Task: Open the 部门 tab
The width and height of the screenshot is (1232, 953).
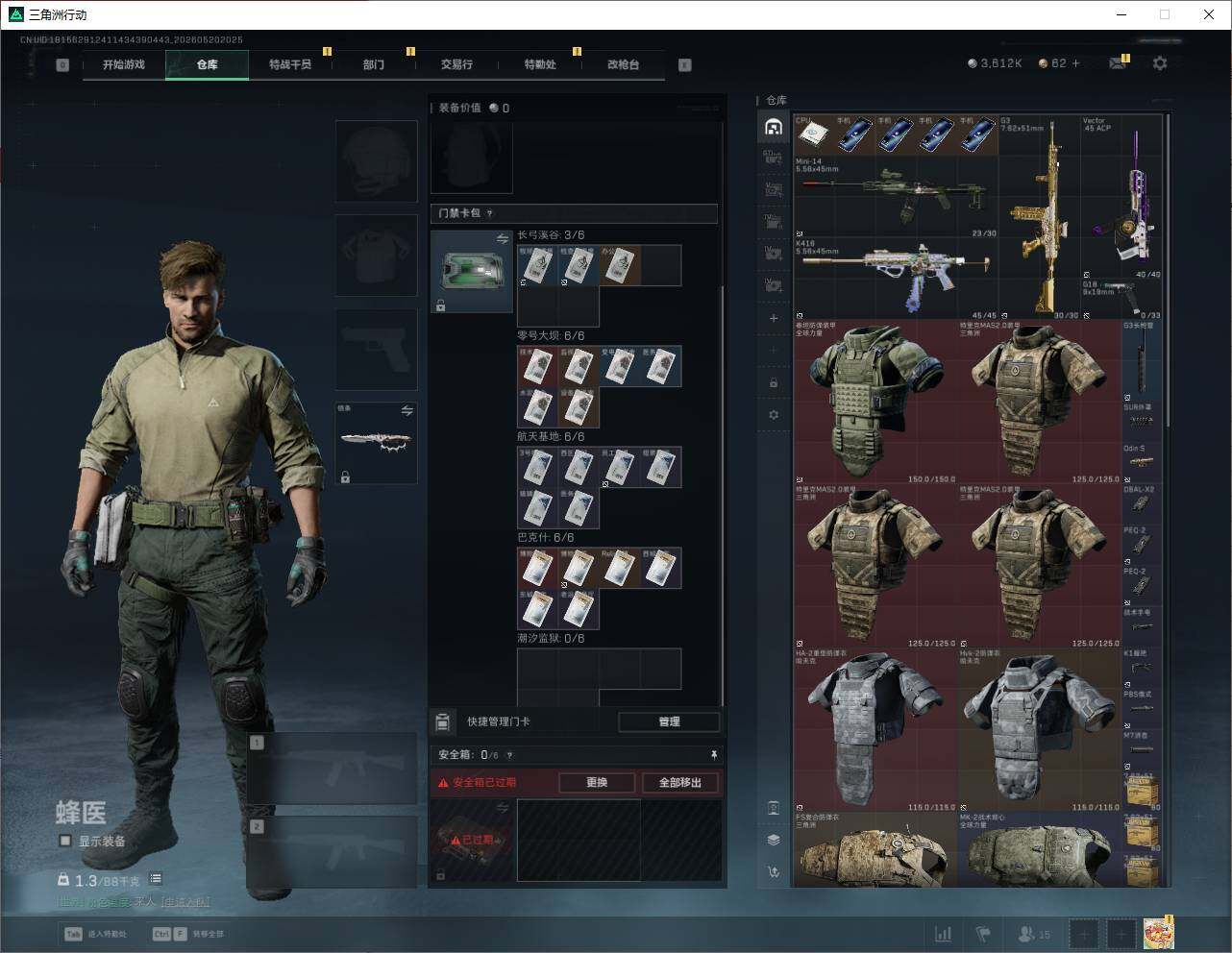Action: tap(374, 64)
